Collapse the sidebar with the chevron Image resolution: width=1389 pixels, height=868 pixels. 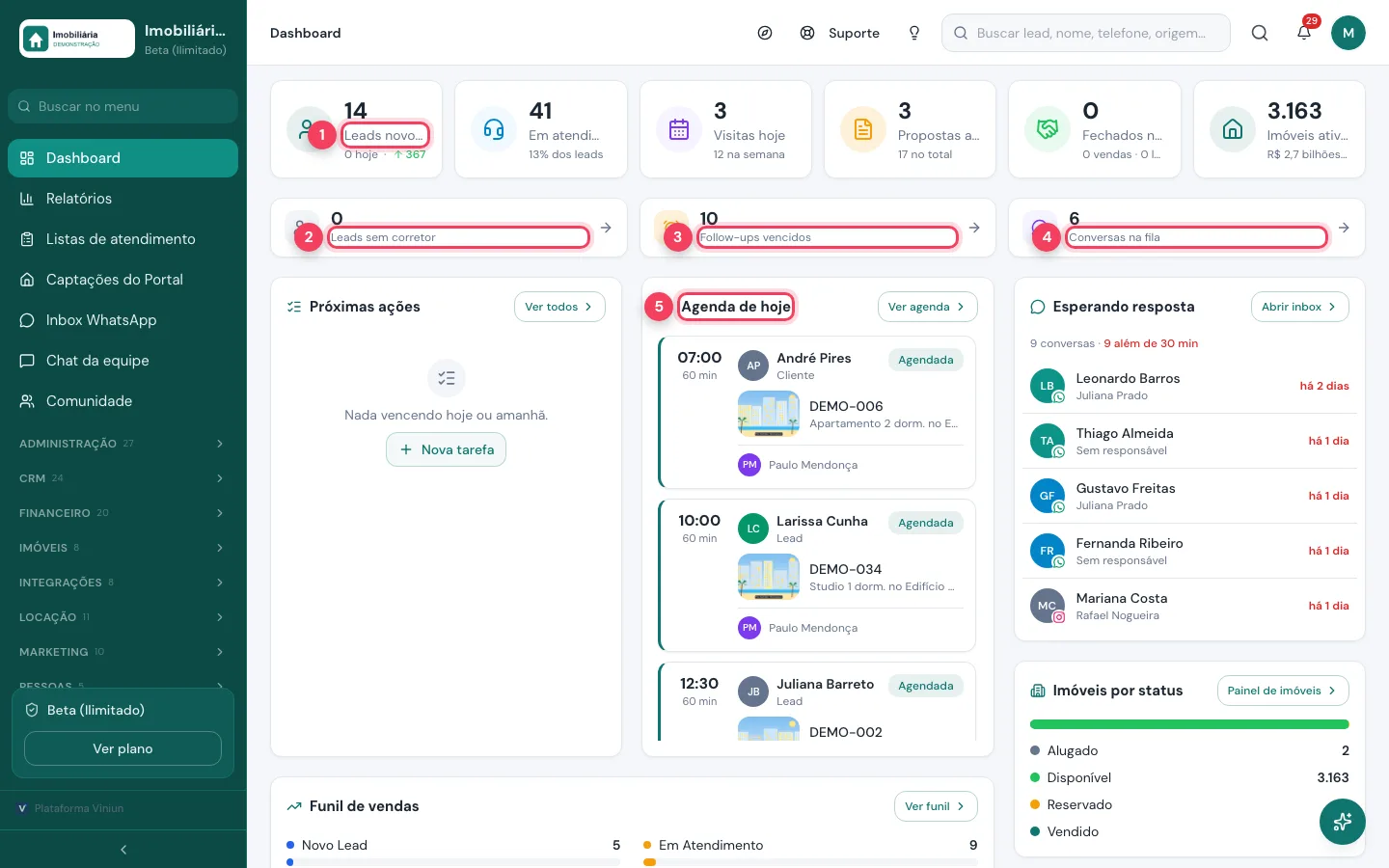[x=123, y=850]
